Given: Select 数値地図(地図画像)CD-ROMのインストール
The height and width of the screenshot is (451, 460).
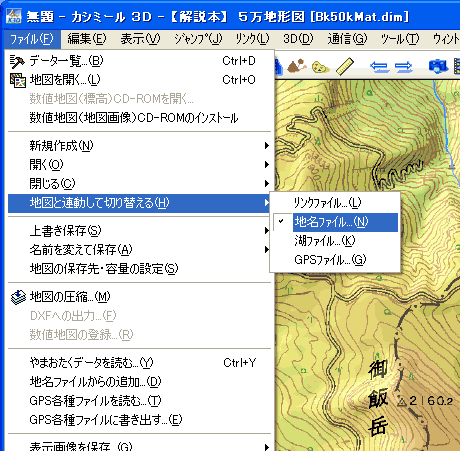Looking at the screenshot, I should coord(139,118).
